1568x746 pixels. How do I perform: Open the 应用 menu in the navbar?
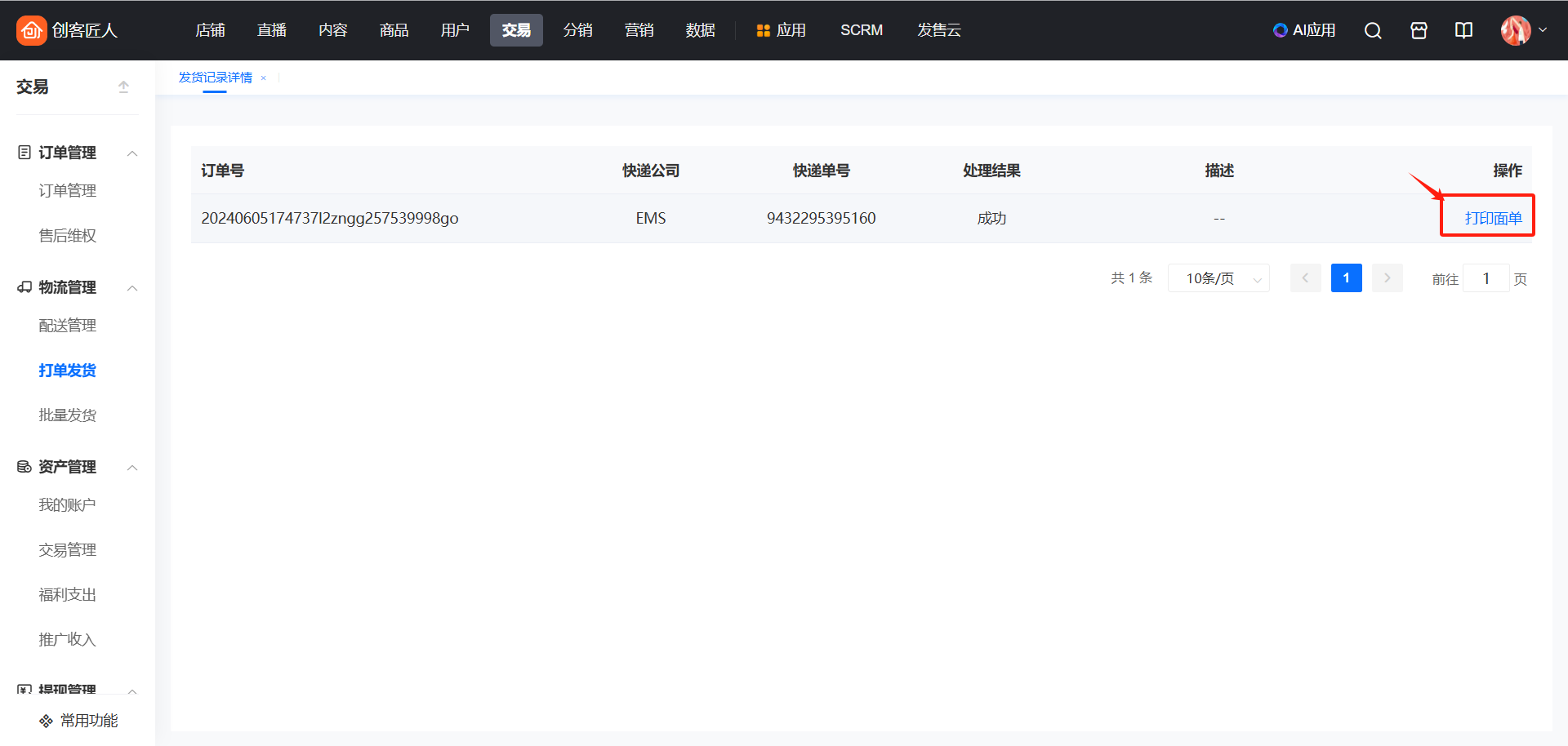tap(782, 30)
